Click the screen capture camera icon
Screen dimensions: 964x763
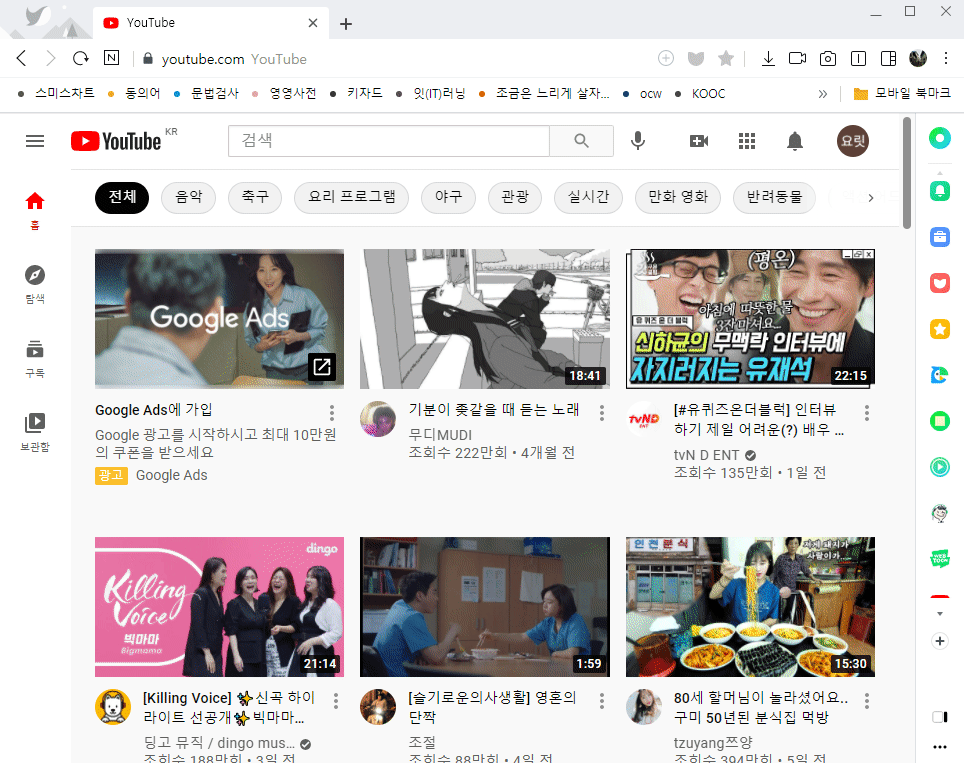point(828,58)
